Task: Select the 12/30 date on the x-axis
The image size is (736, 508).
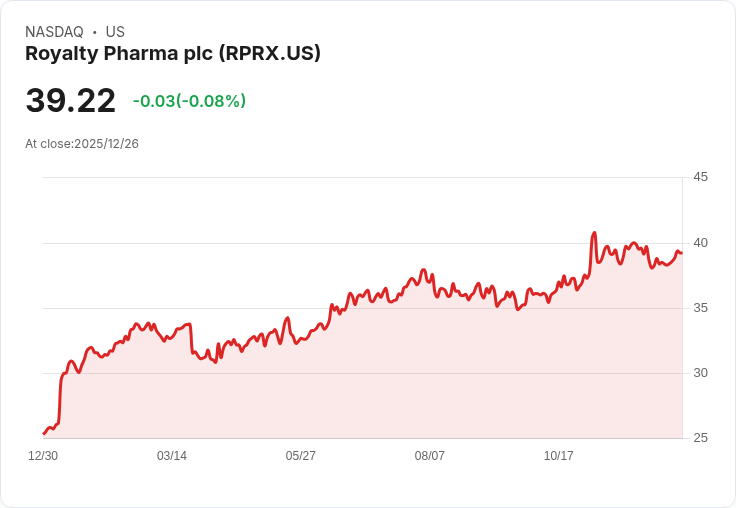Action: point(43,456)
